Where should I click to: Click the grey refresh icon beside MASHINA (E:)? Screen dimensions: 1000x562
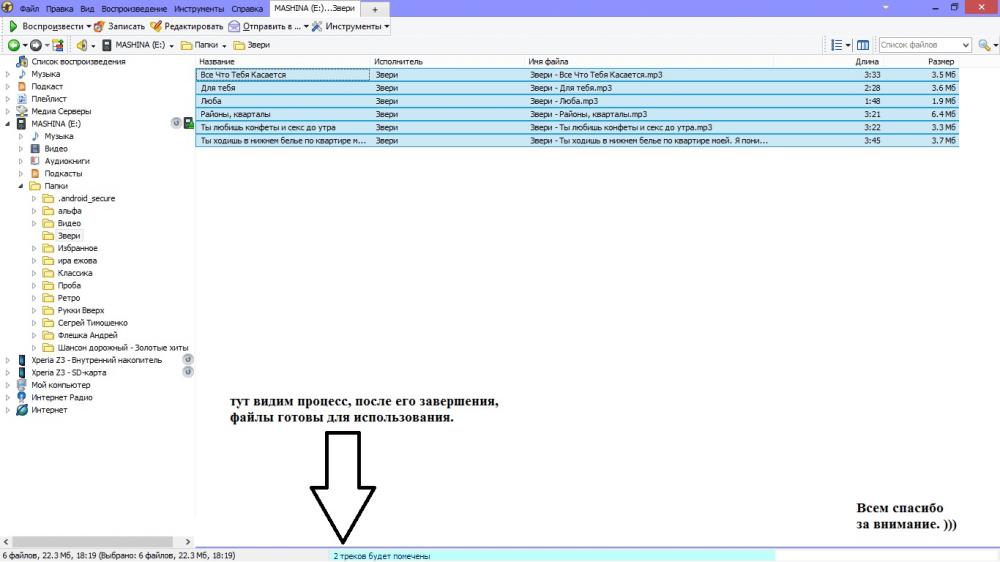pos(176,123)
